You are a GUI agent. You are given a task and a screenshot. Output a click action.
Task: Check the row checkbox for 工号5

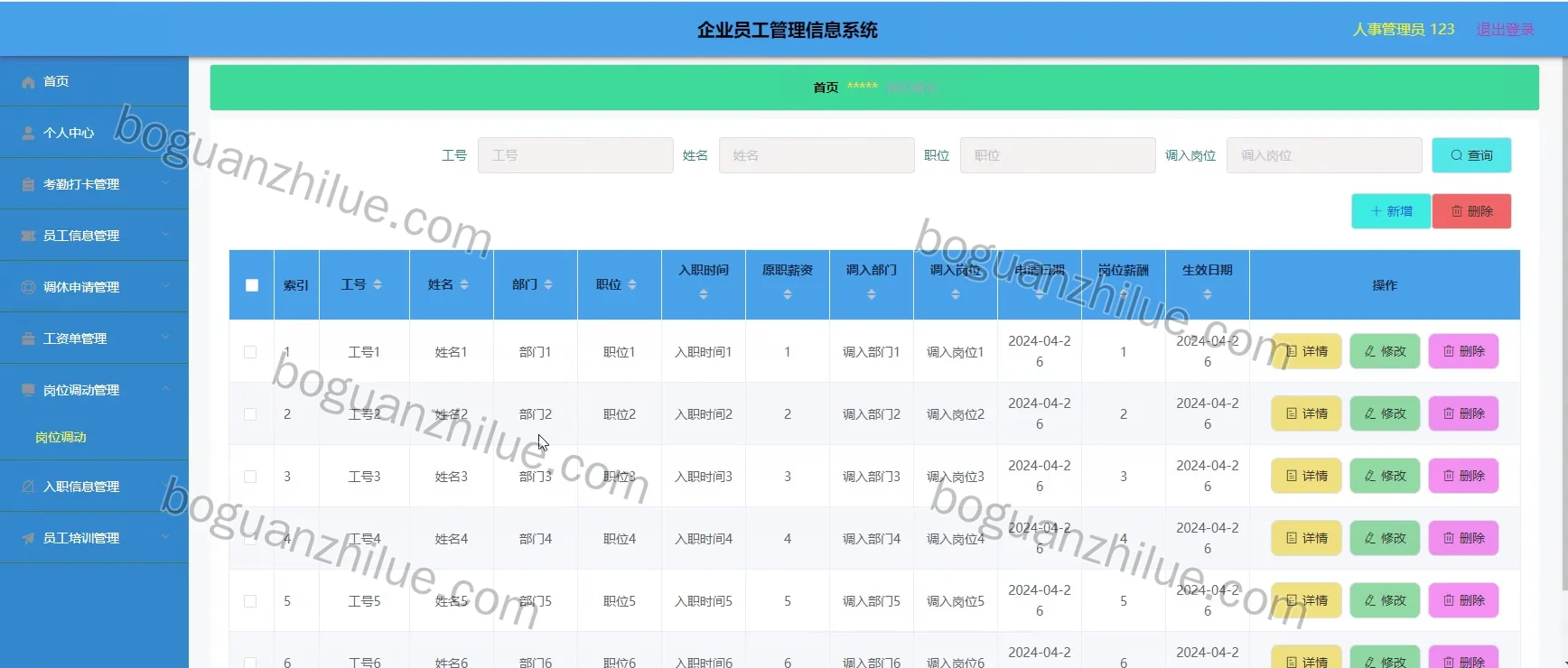click(250, 602)
